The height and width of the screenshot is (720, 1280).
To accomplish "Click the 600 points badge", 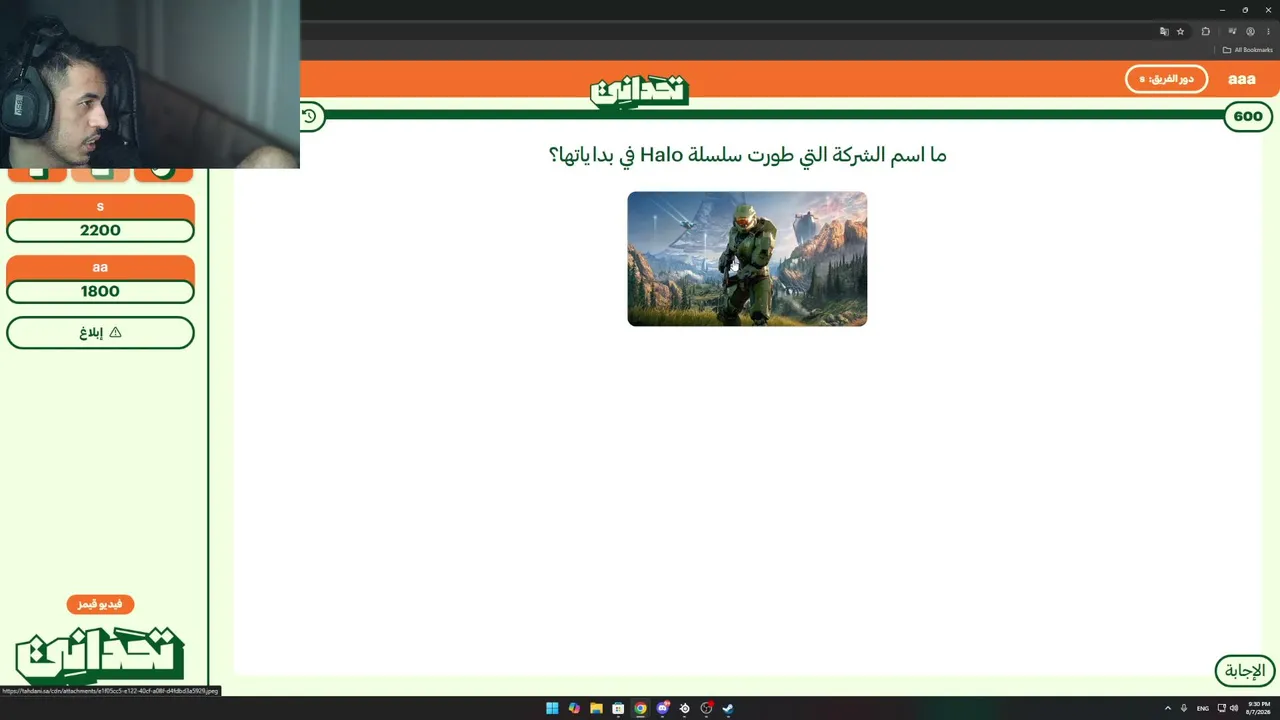I will click(1248, 116).
